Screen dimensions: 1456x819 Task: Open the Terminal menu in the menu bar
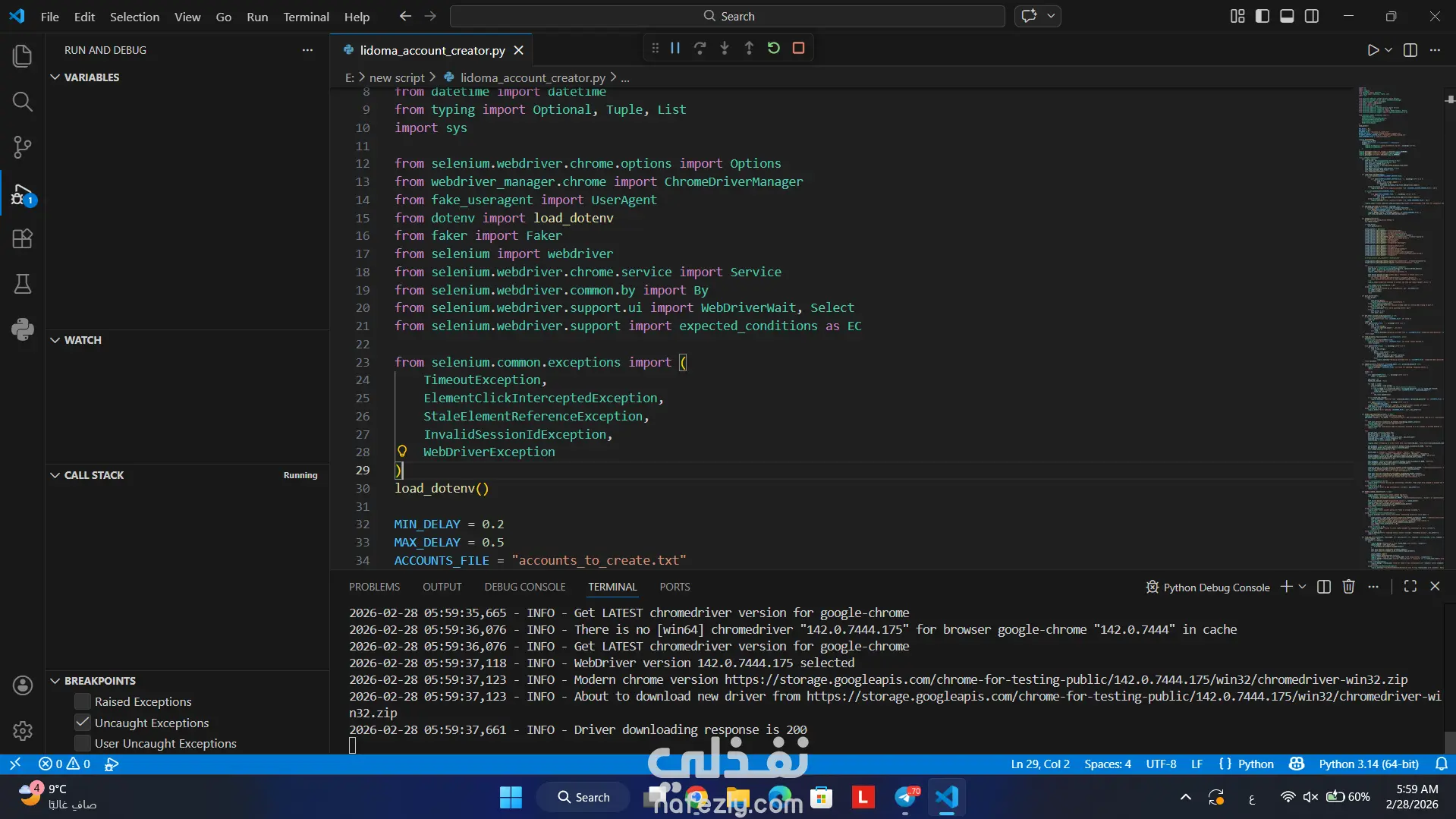point(306,17)
